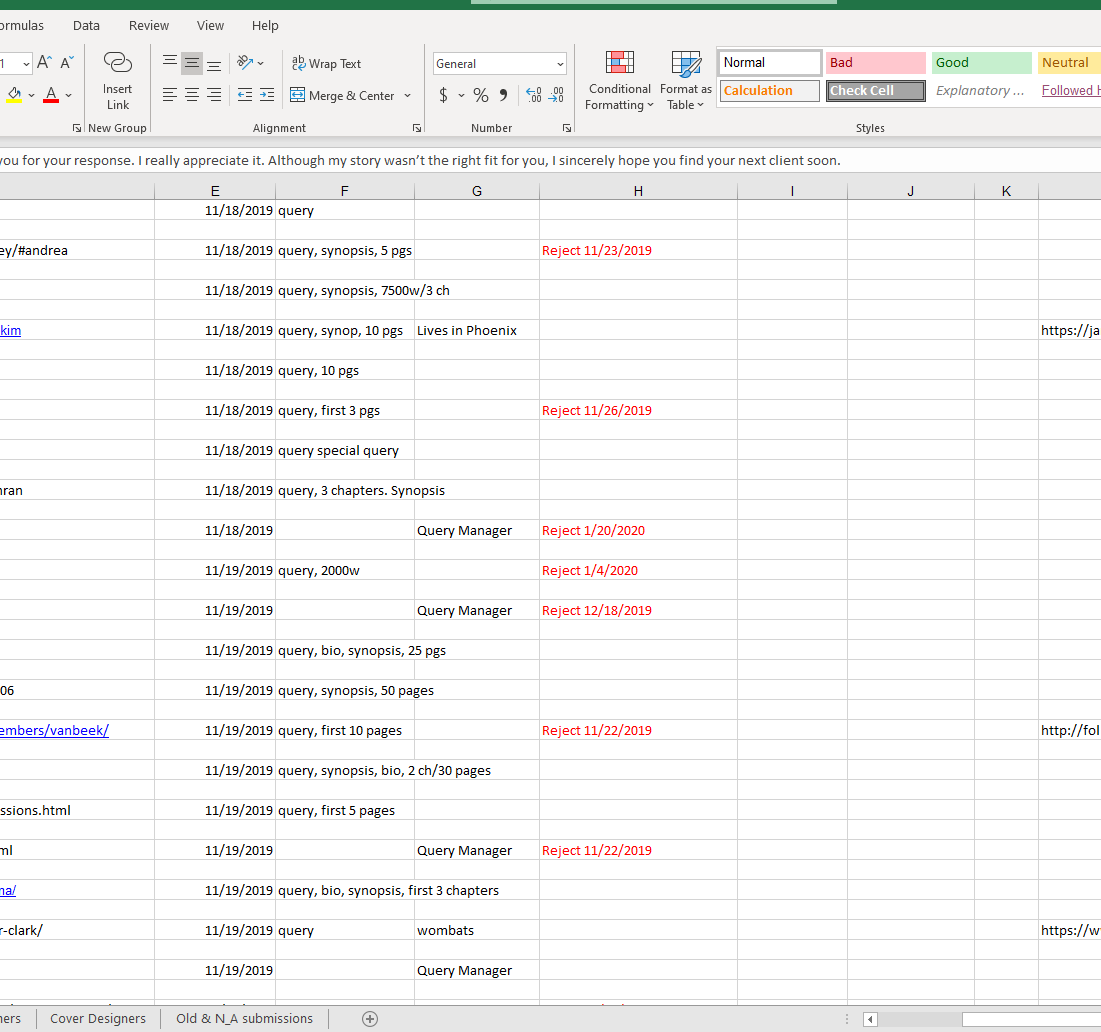The height and width of the screenshot is (1032, 1101).
Task: Add a new sheet with plus icon
Action: (370, 1019)
